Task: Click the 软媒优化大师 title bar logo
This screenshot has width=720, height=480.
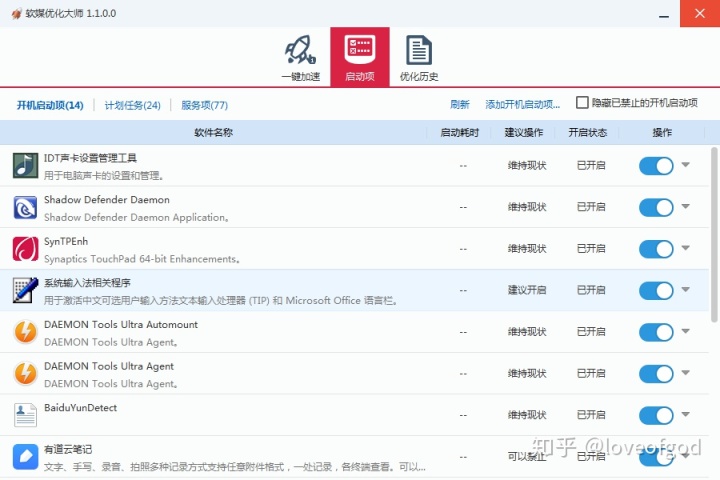Action: 17,13
